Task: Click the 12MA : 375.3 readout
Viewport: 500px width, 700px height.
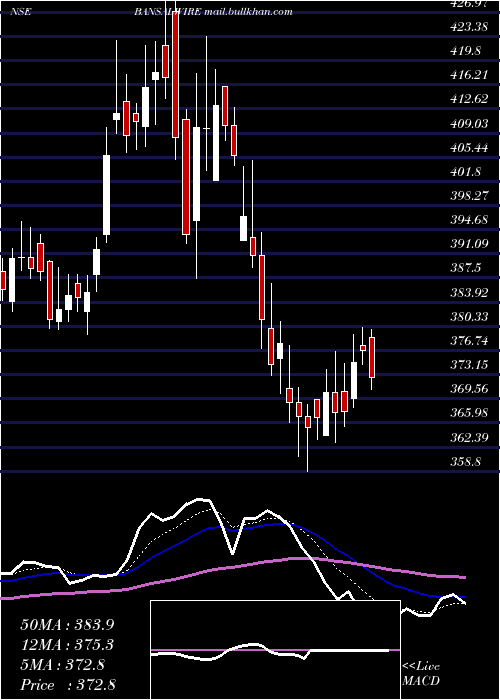Action: pyautogui.click(x=67, y=645)
